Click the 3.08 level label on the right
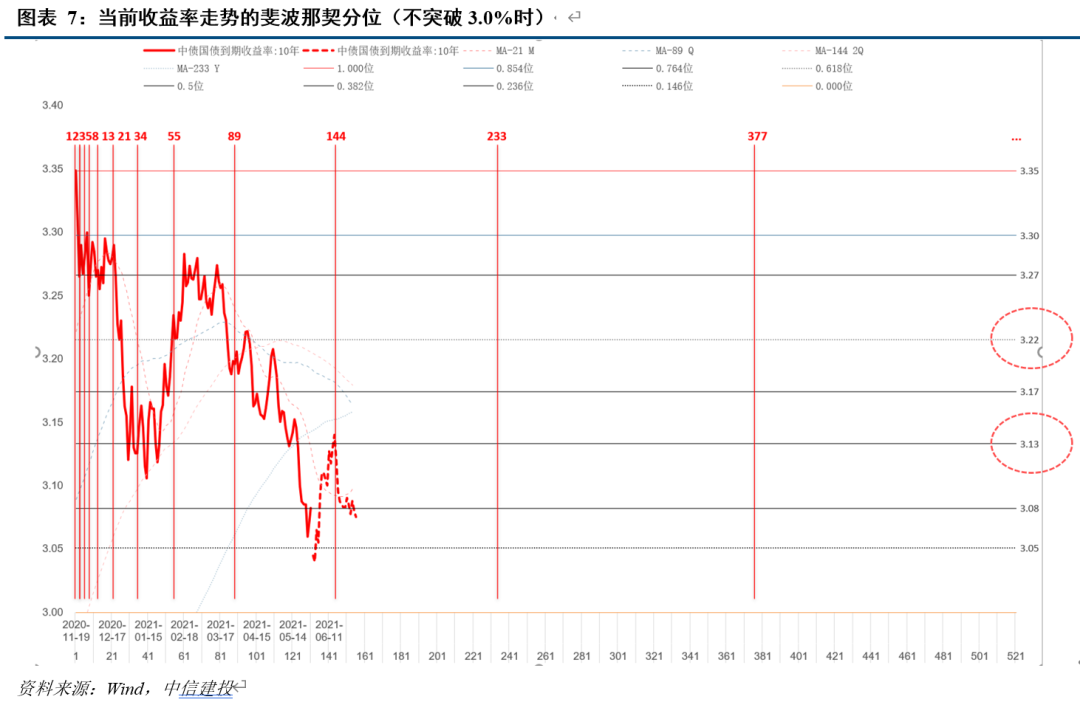Viewport: 1080px width, 705px height. [1029, 509]
